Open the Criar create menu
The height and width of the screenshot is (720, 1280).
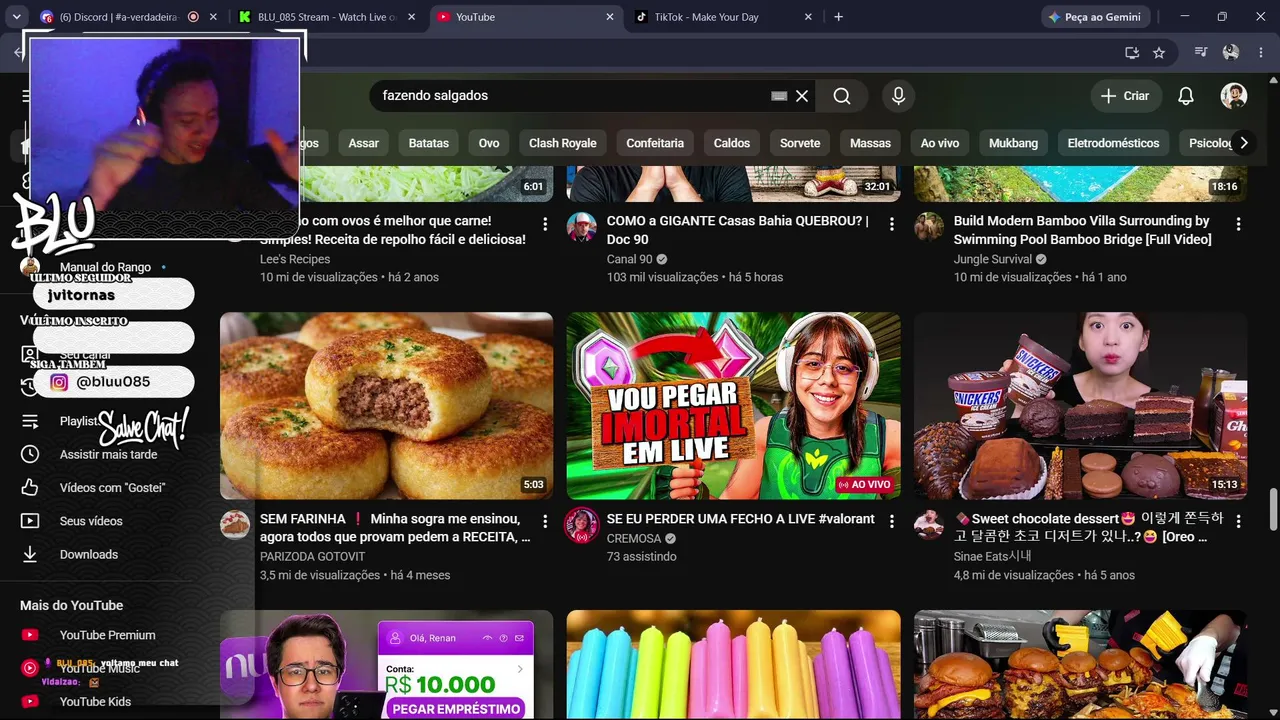click(x=1126, y=96)
